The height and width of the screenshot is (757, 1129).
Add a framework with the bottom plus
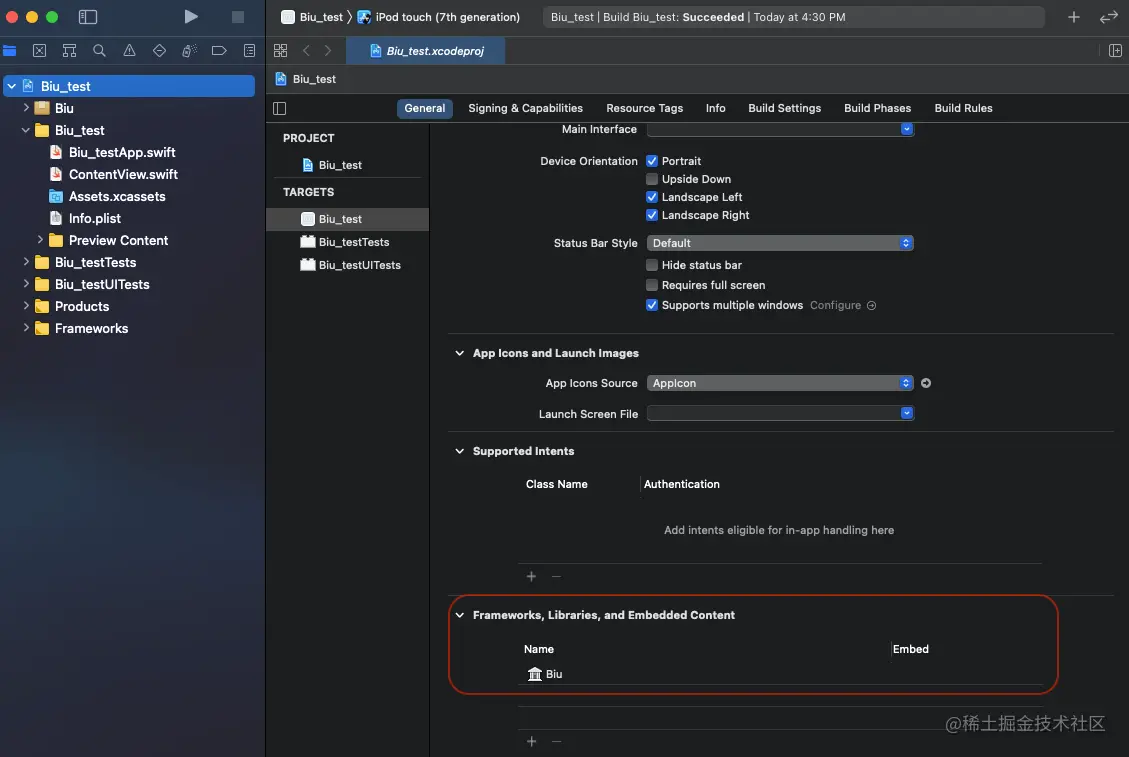point(531,741)
